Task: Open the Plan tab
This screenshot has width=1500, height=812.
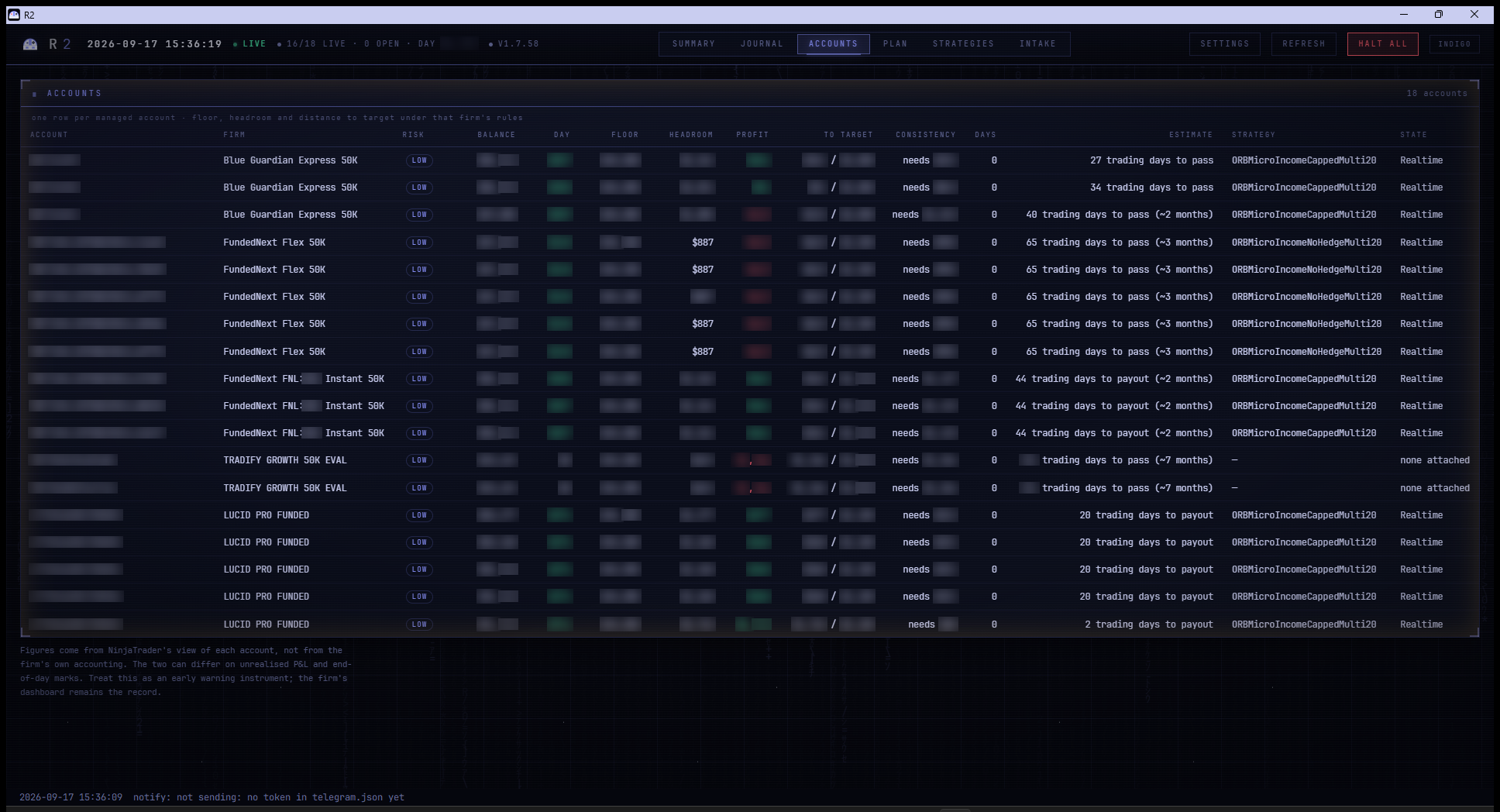Action: click(895, 44)
